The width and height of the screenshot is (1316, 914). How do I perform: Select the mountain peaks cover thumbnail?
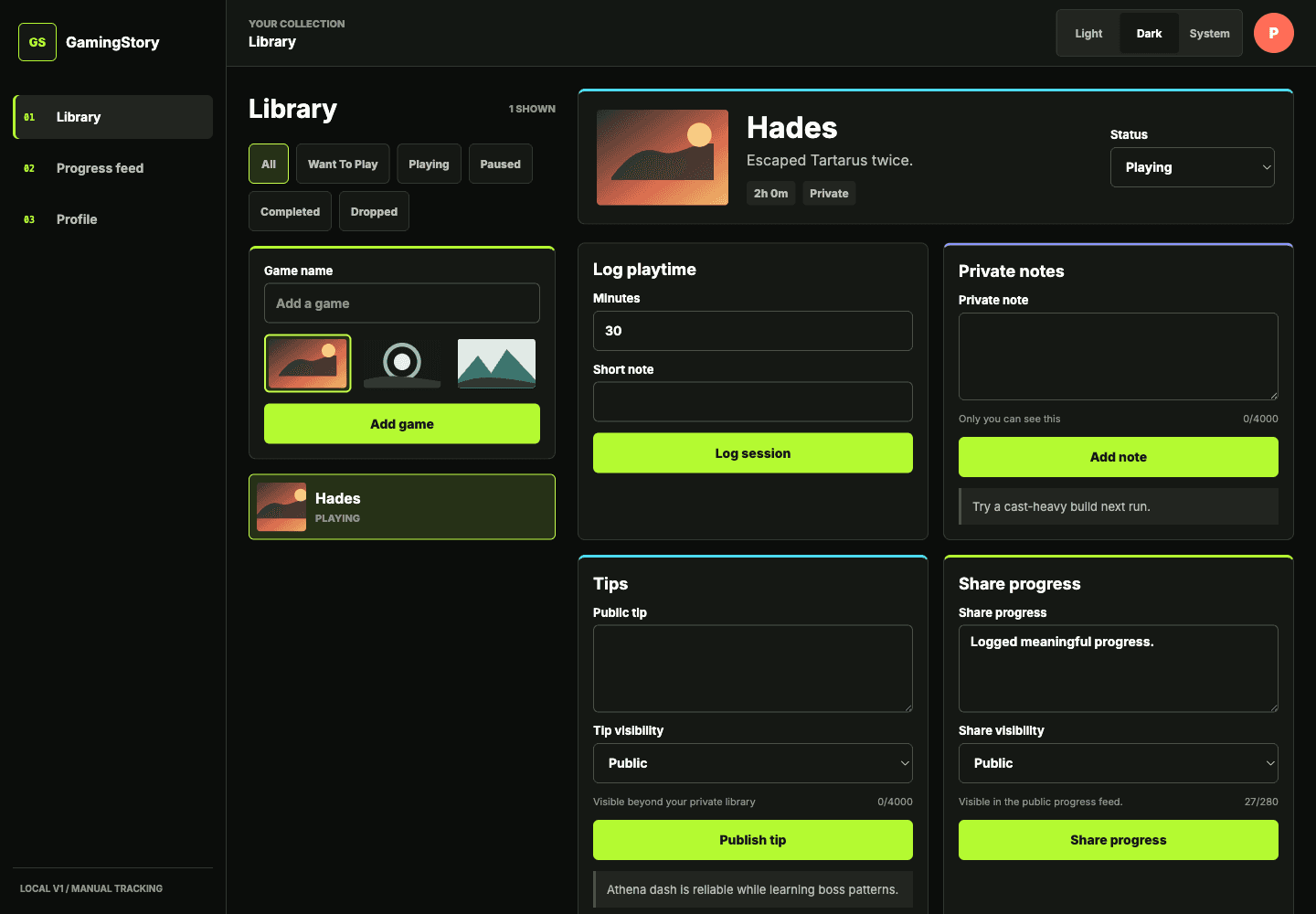click(496, 363)
